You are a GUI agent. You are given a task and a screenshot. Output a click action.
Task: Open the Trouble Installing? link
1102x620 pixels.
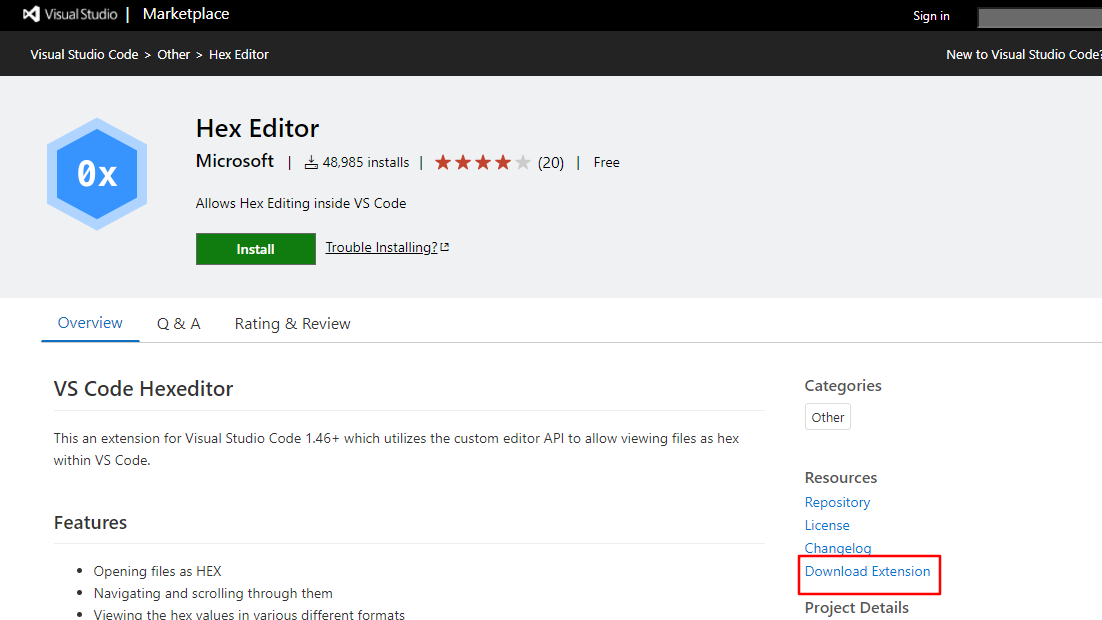point(381,247)
